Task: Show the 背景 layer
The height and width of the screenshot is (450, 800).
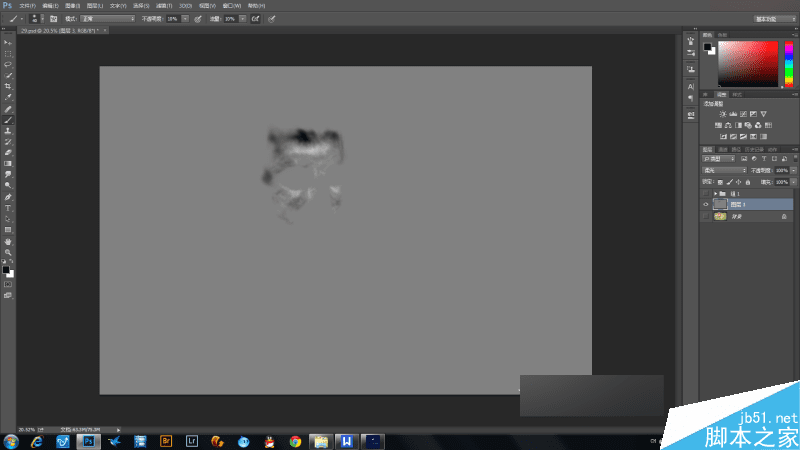Action: click(706, 216)
